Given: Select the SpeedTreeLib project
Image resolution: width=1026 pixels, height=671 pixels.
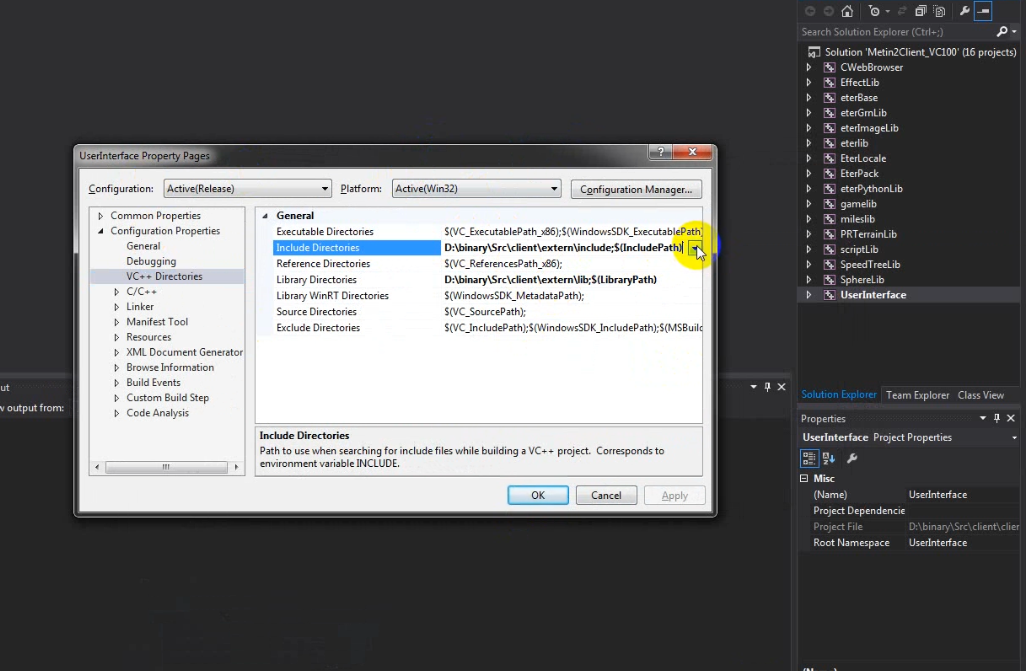Looking at the screenshot, I should [x=870, y=264].
